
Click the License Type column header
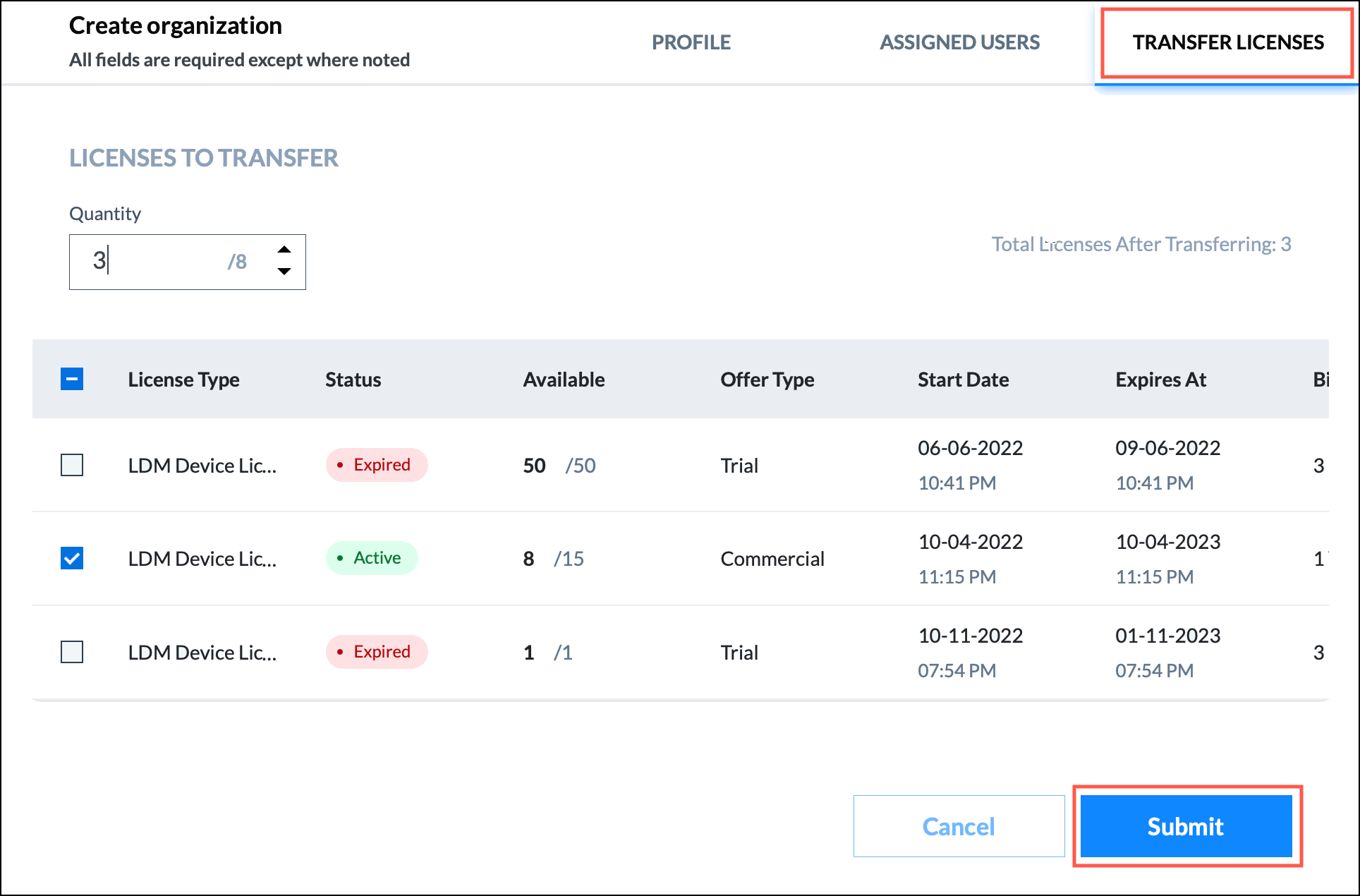tap(183, 380)
